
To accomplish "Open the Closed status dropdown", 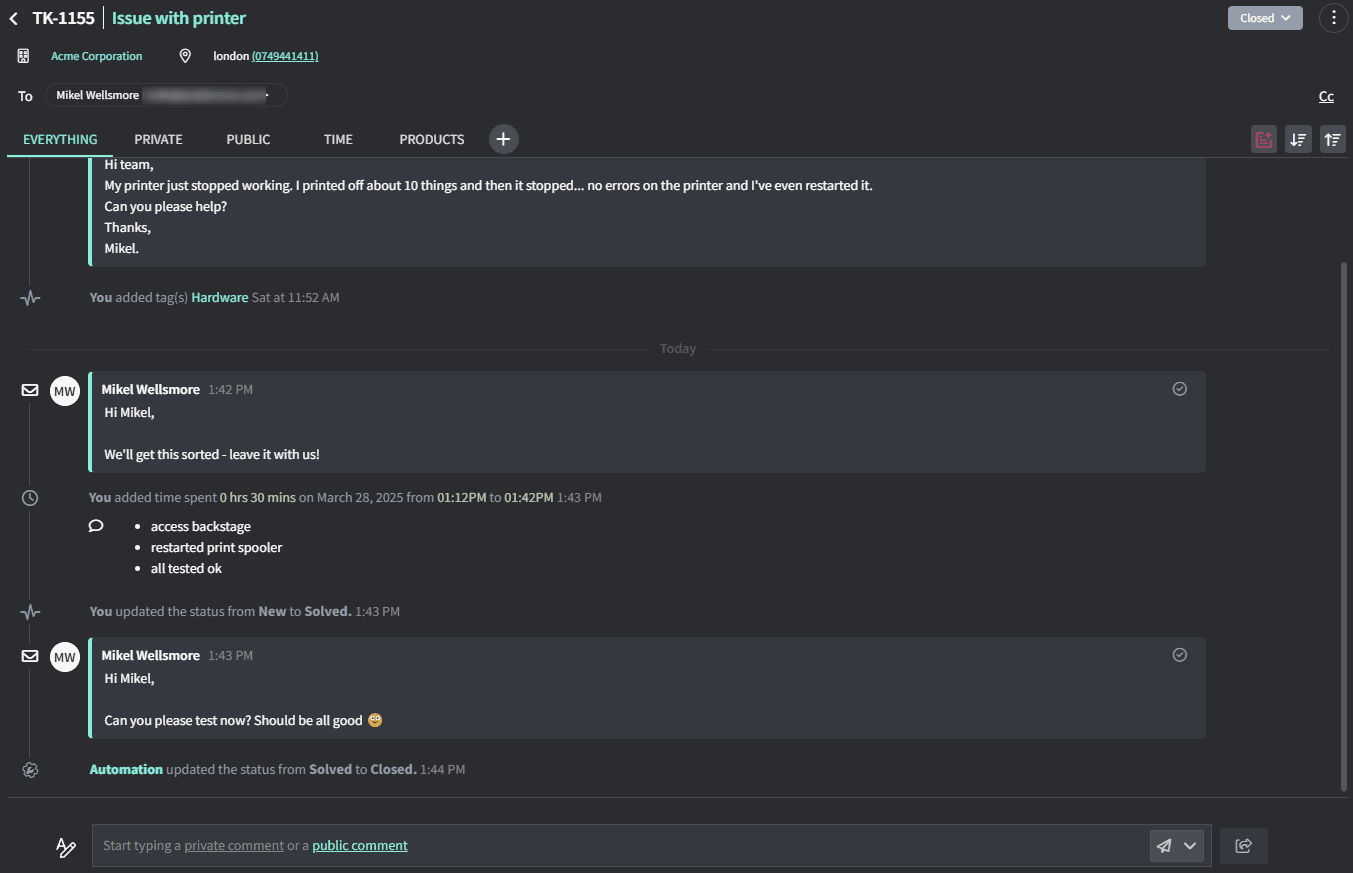I will point(1265,18).
